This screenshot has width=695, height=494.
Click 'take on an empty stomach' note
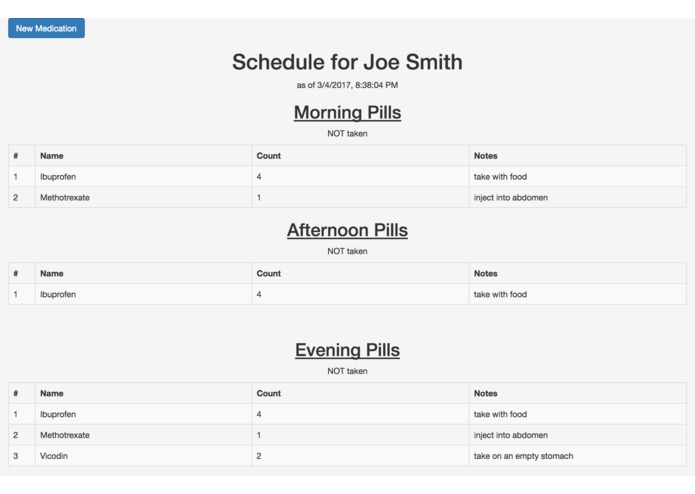click(523, 456)
